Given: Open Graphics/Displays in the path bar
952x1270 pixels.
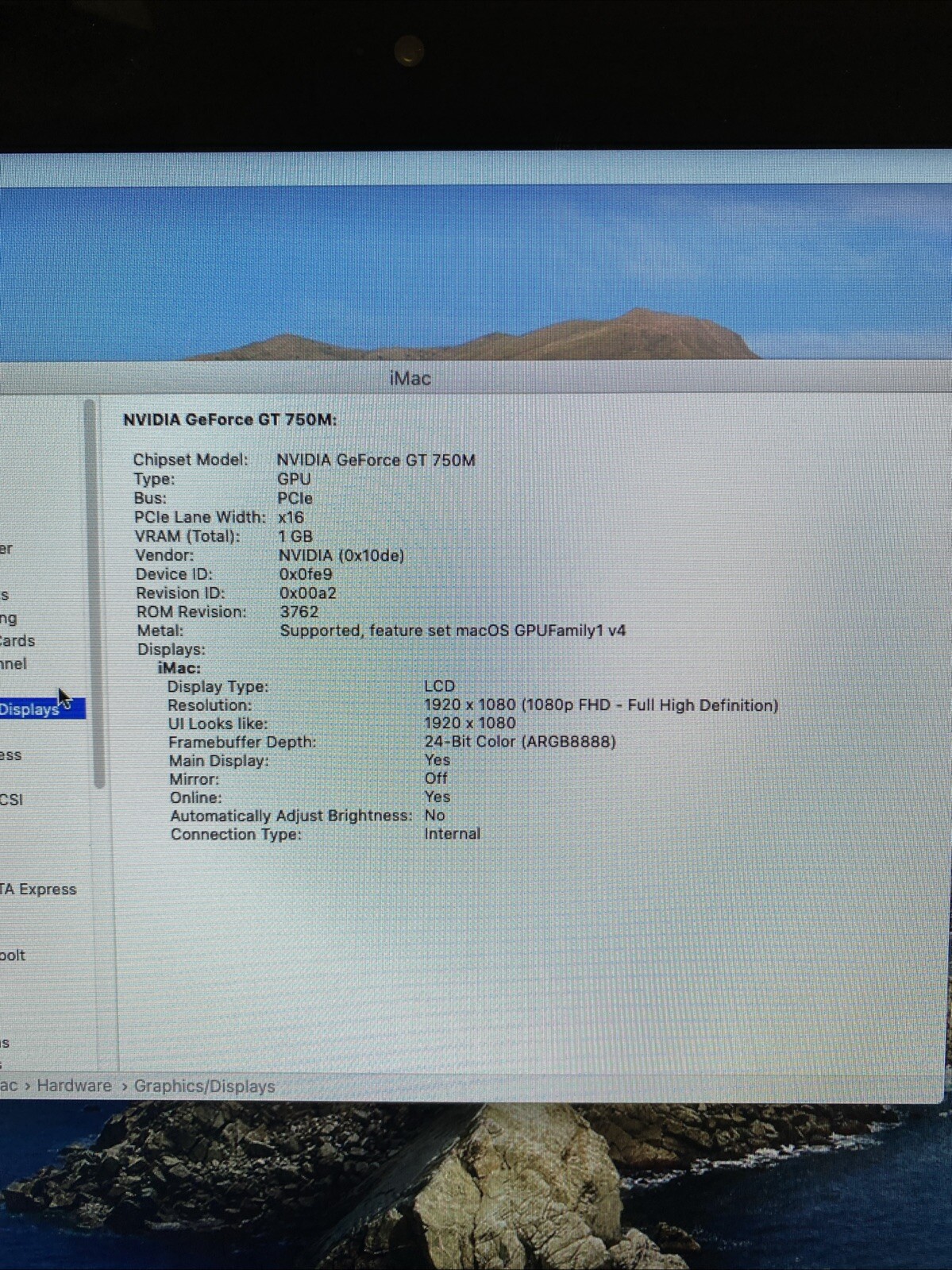Looking at the screenshot, I should tap(204, 1087).
